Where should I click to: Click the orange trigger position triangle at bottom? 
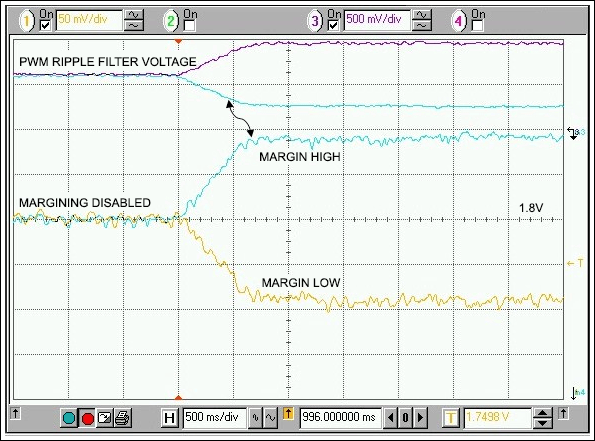point(178,397)
